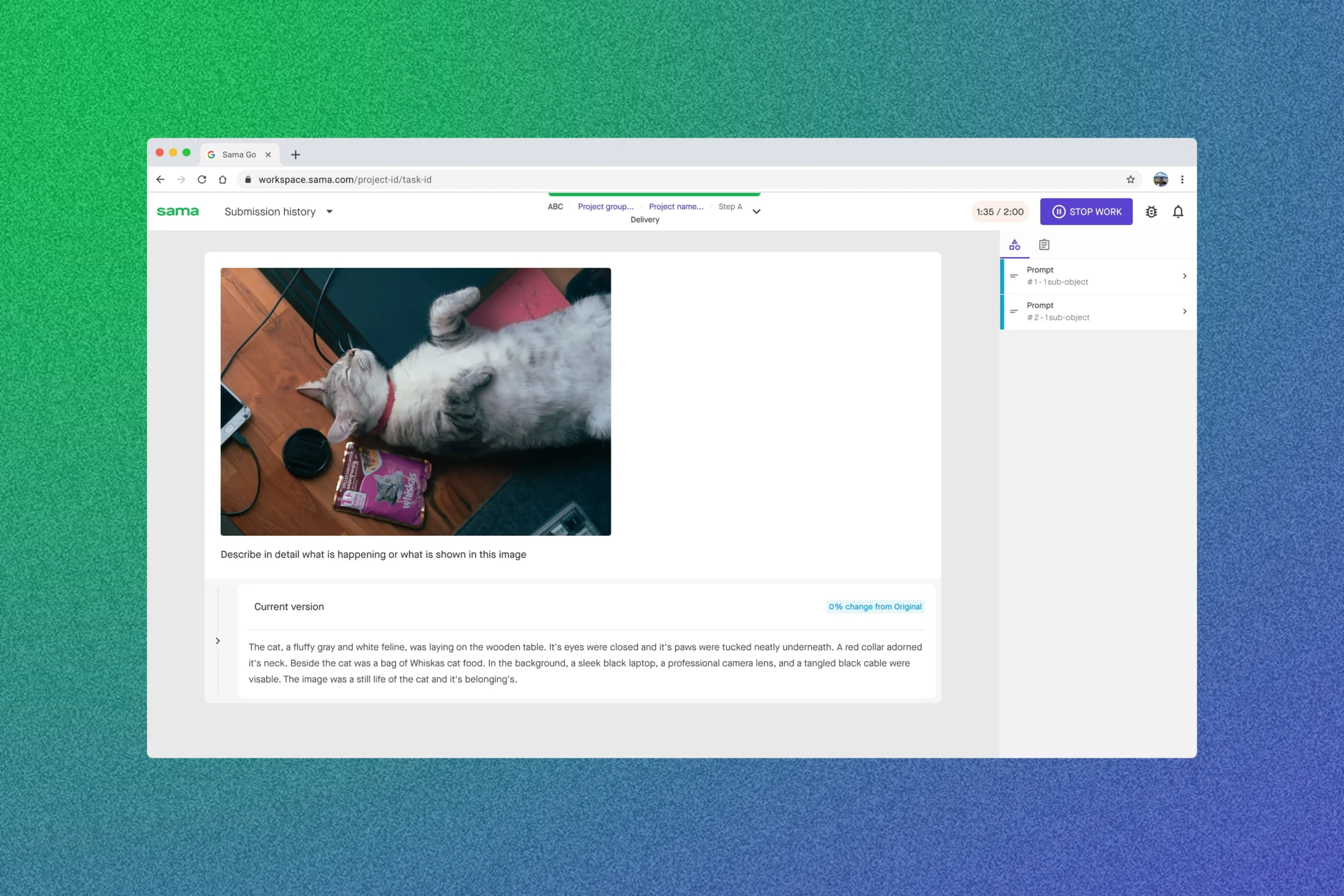Click the green progress bar at the top
This screenshot has height=896, width=1344.
pos(653,193)
